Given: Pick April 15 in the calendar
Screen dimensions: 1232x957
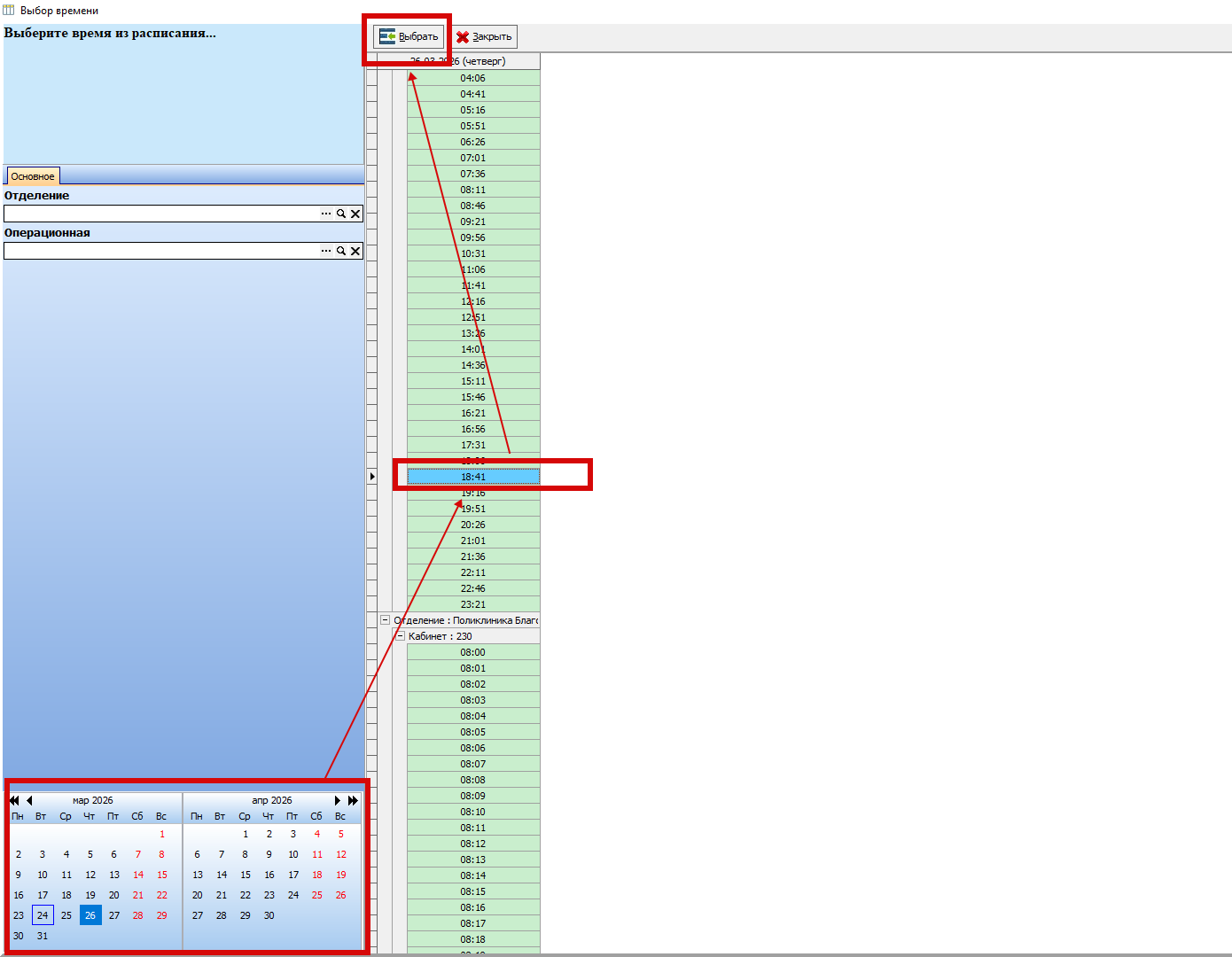Looking at the screenshot, I should 246,875.
